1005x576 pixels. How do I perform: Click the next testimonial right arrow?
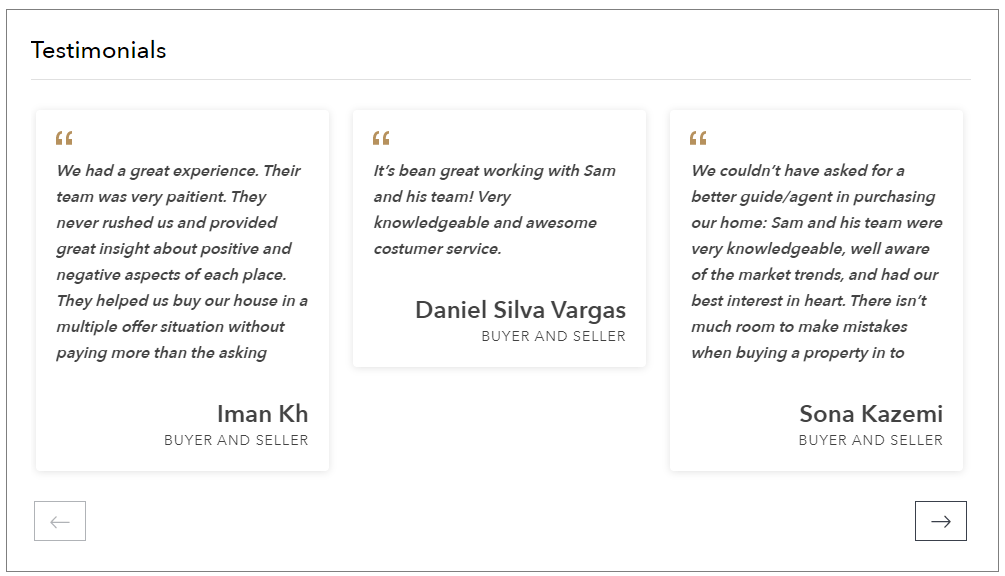click(940, 521)
